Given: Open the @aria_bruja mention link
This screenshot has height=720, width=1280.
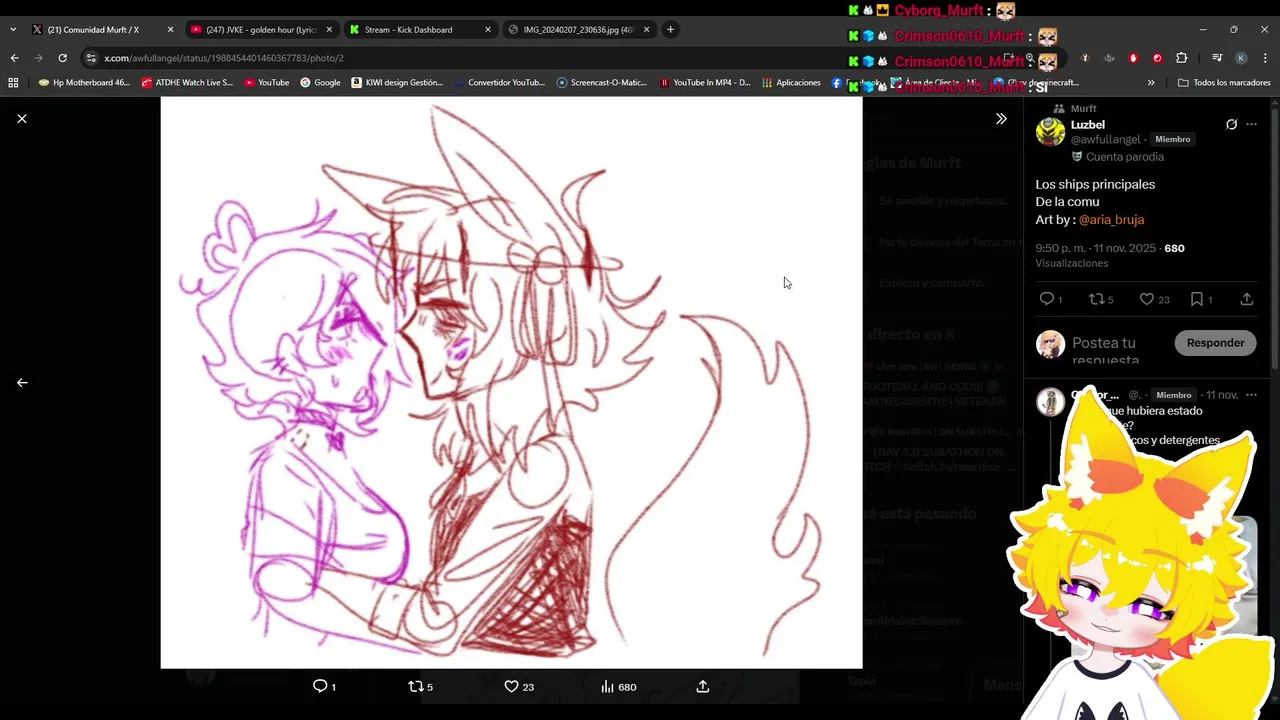Looking at the screenshot, I should click(1111, 219).
